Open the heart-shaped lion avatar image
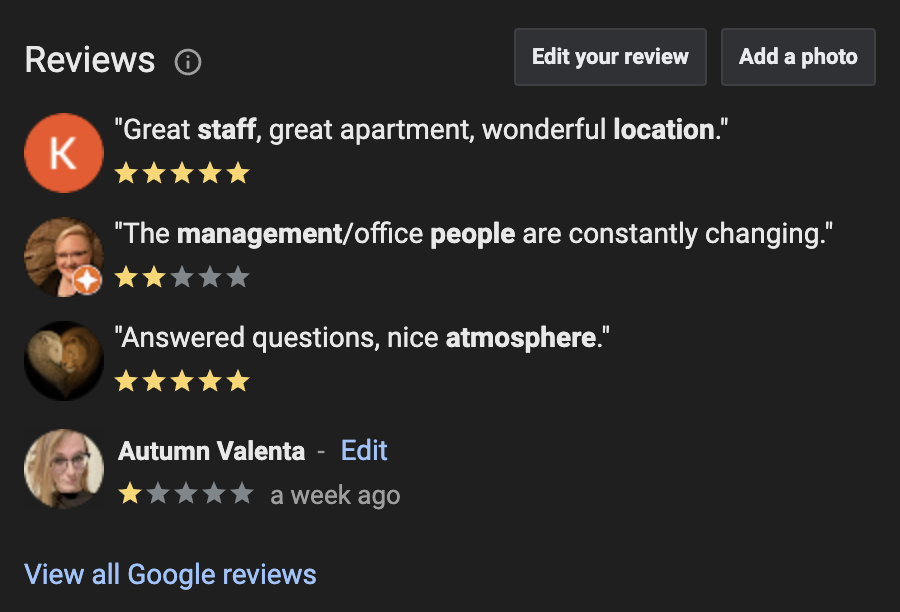This screenshot has height=612, width=900. click(63, 360)
